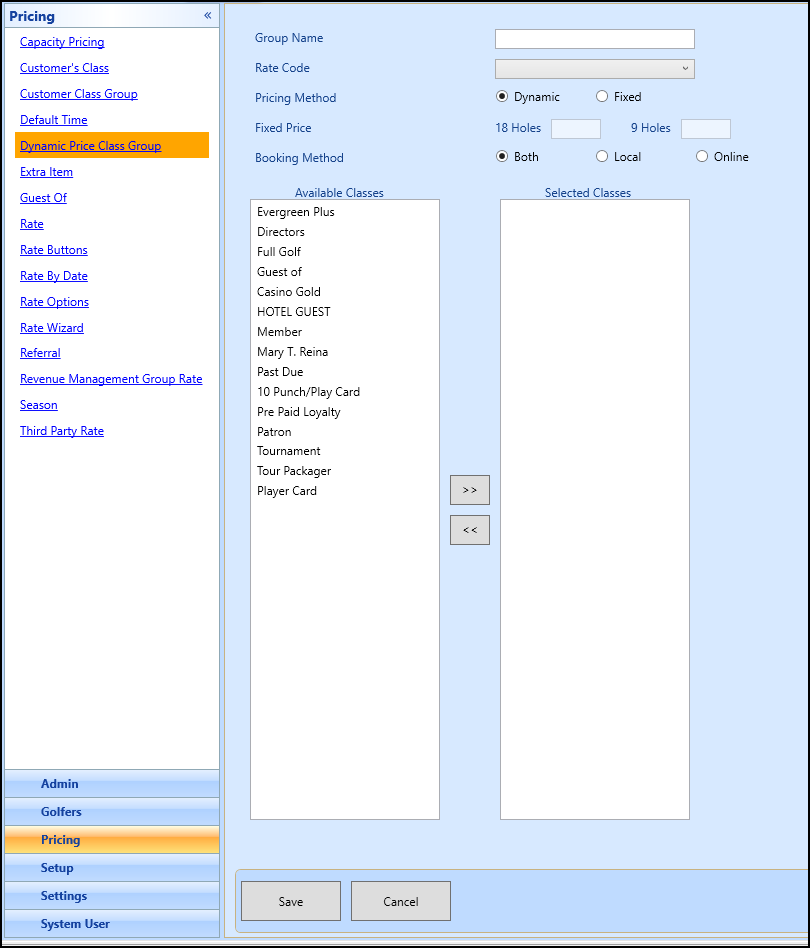Select HOTEL GUEST class
This screenshot has height=948, width=810.
pos(294,311)
